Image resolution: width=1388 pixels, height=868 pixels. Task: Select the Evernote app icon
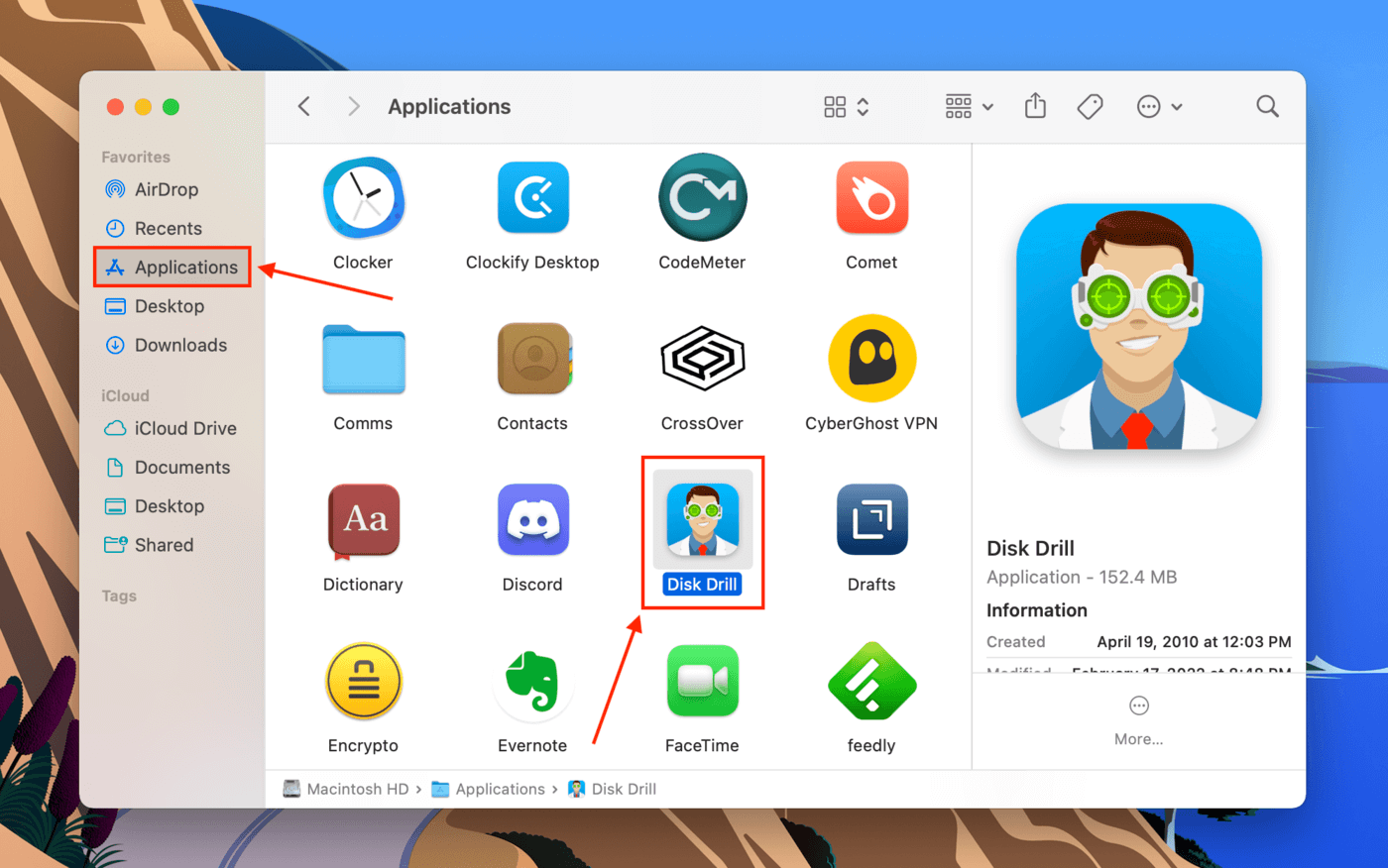click(532, 682)
